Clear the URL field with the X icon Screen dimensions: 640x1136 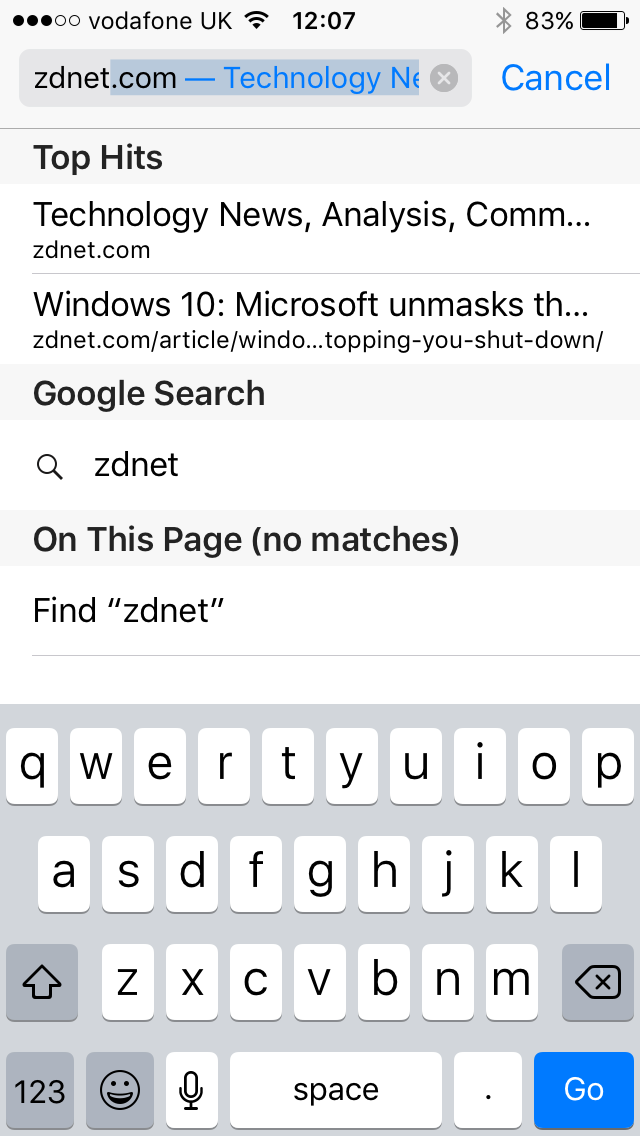[x=444, y=78]
